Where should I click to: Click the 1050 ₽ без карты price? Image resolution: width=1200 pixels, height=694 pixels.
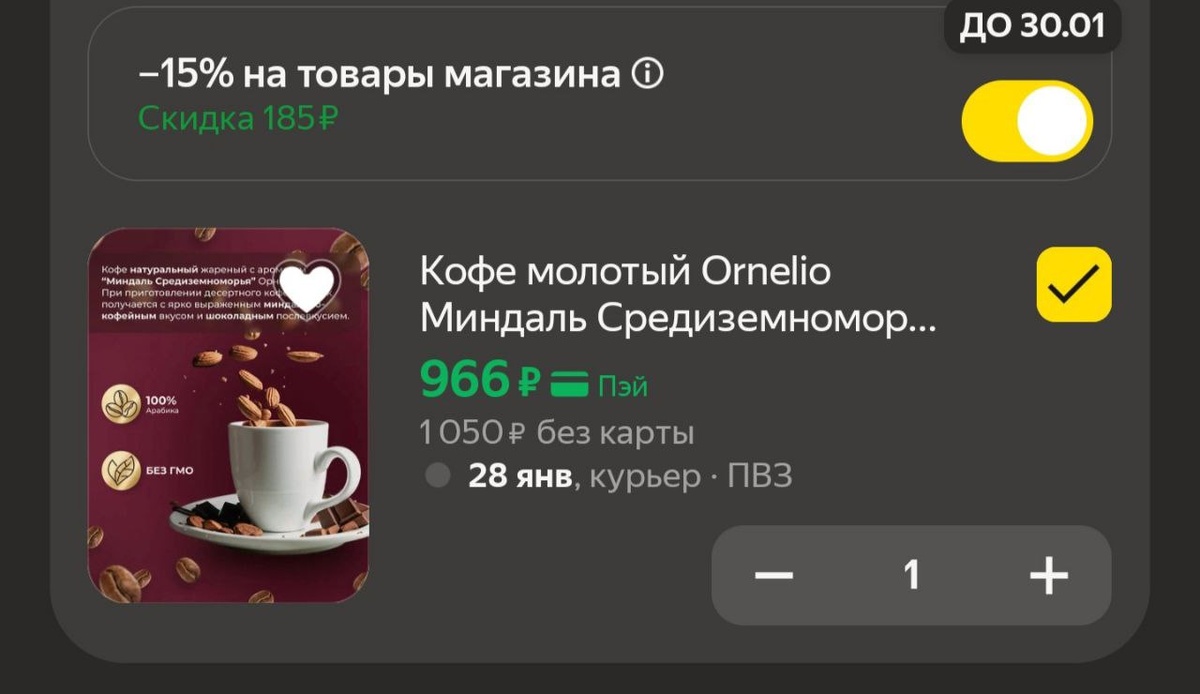point(557,433)
